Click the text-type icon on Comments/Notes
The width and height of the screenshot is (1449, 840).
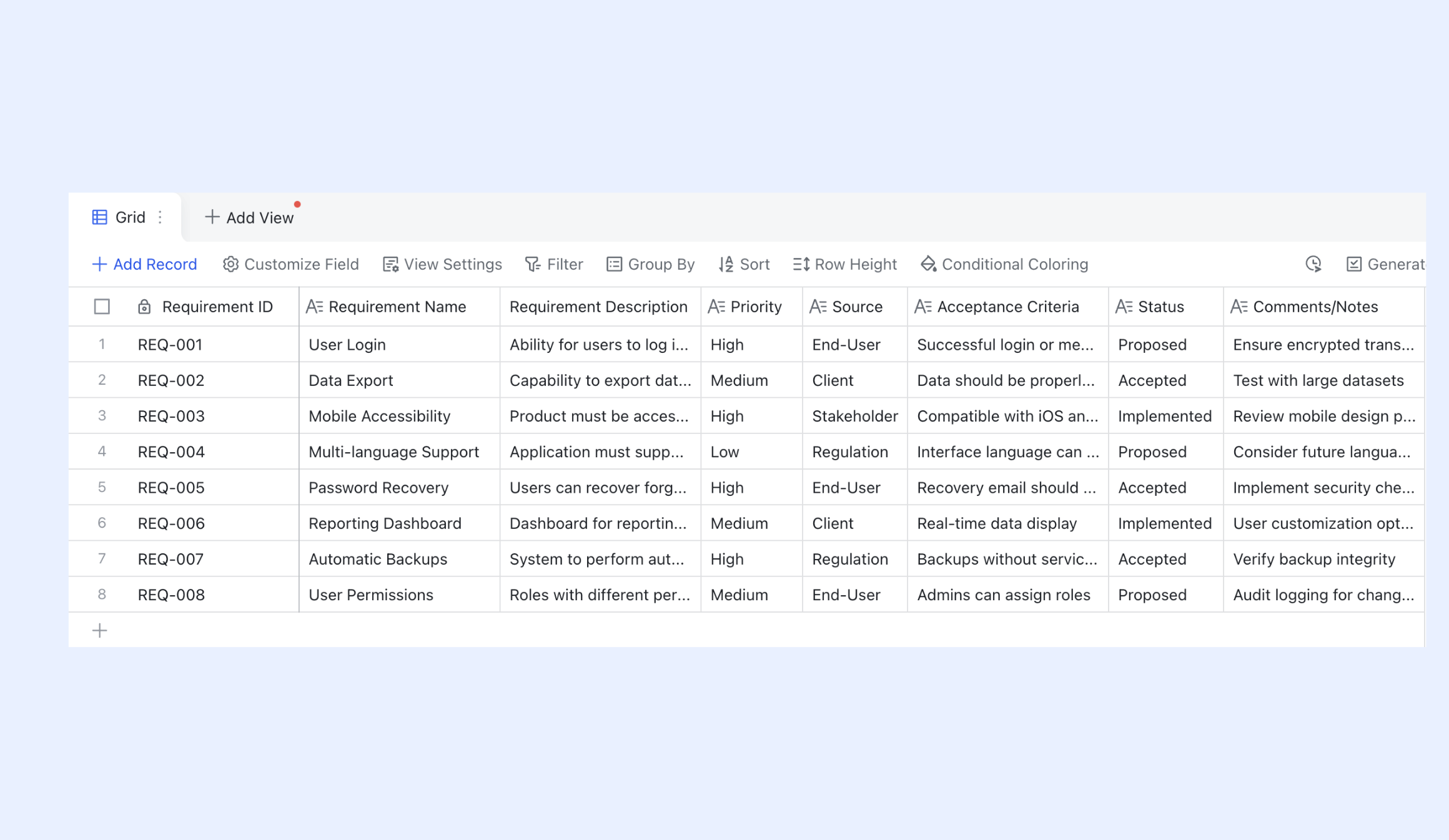(x=1239, y=307)
